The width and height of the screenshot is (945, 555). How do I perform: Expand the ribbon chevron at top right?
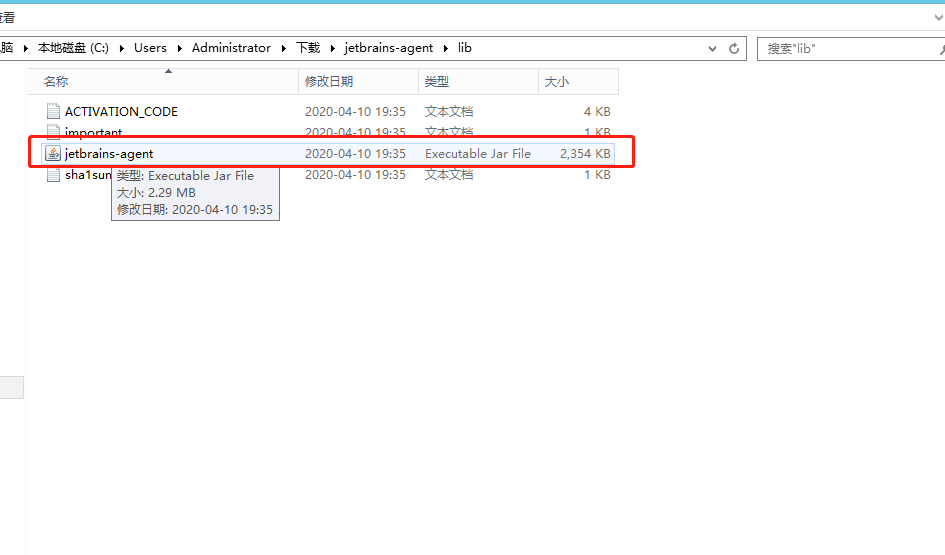[938, 17]
